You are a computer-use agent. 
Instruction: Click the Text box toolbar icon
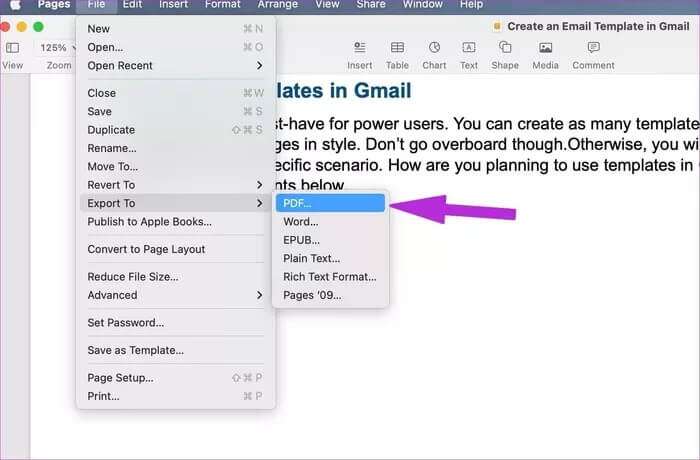click(x=469, y=47)
